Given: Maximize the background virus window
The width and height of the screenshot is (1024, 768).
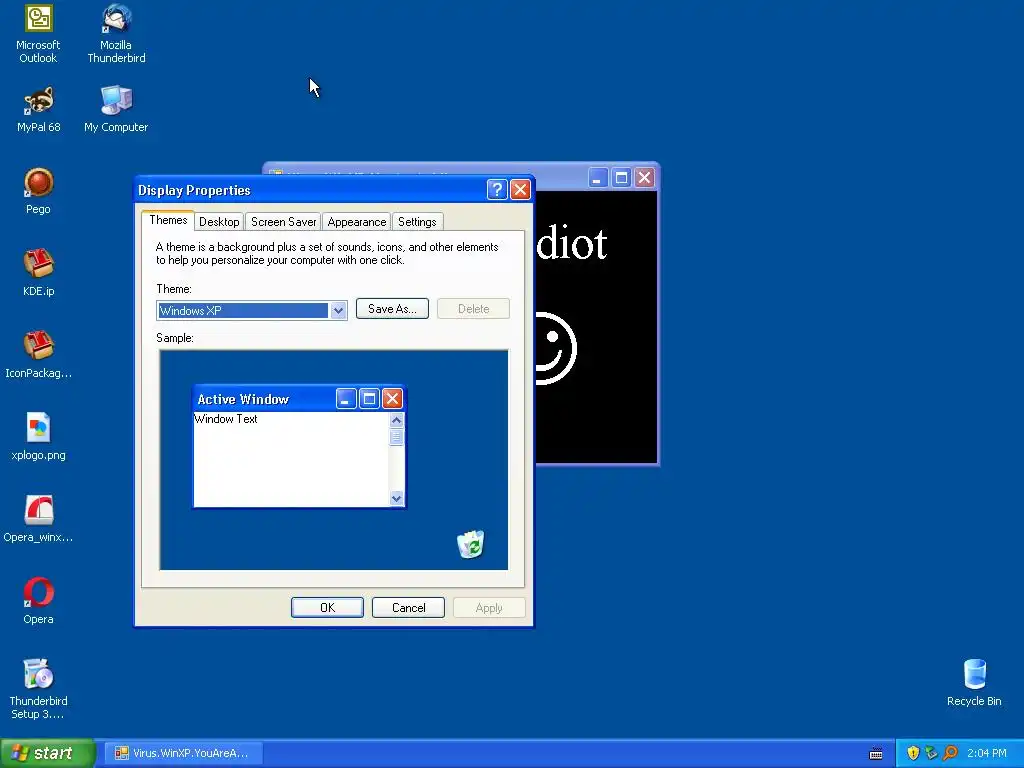Looking at the screenshot, I should tap(621, 178).
